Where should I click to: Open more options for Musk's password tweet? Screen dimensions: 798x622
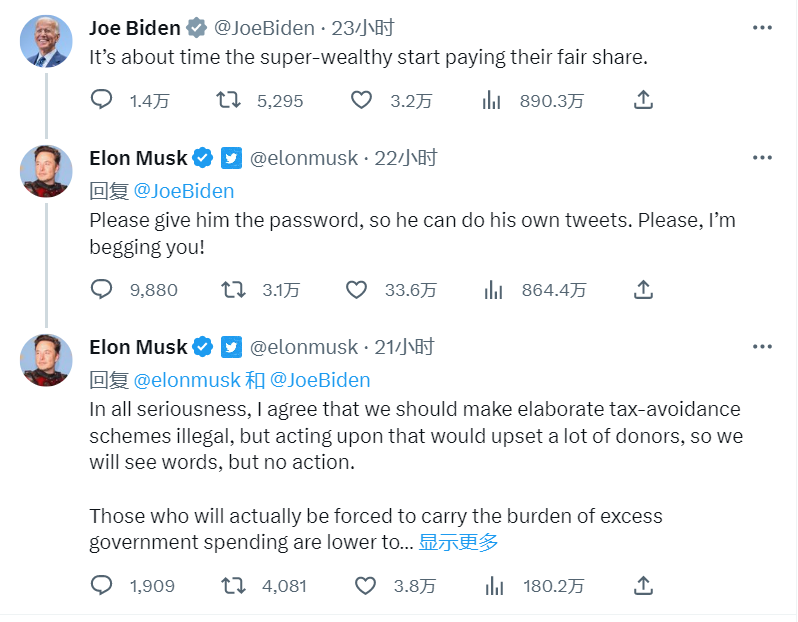coord(762,158)
